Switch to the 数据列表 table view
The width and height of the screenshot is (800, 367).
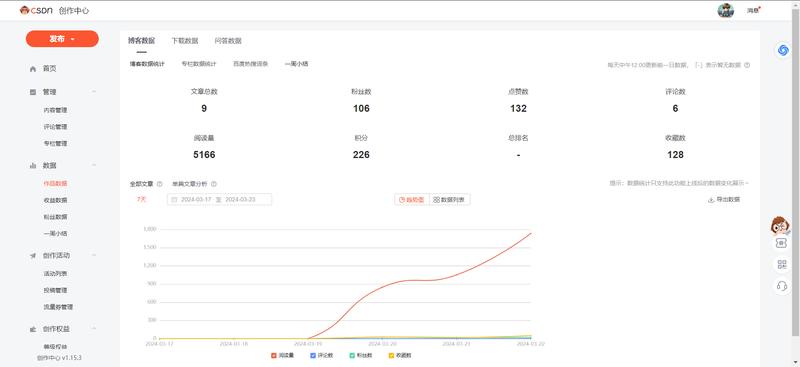pos(449,200)
